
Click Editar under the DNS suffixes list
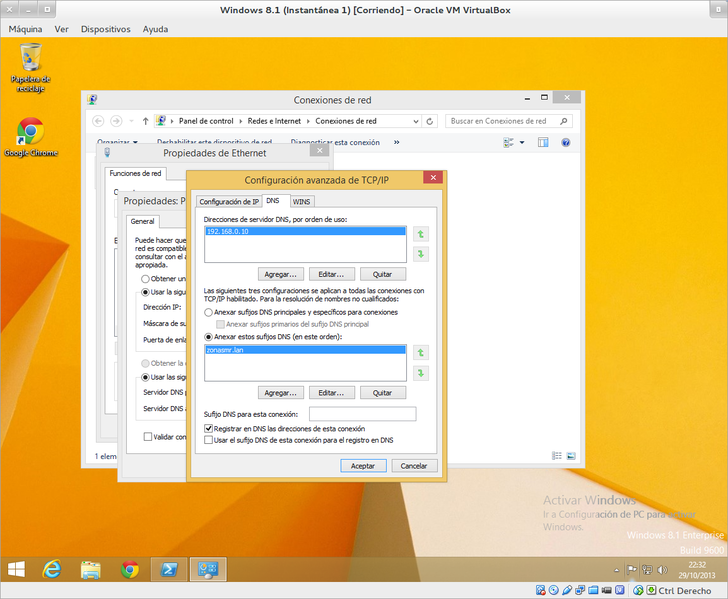pyautogui.click(x=332, y=392)
